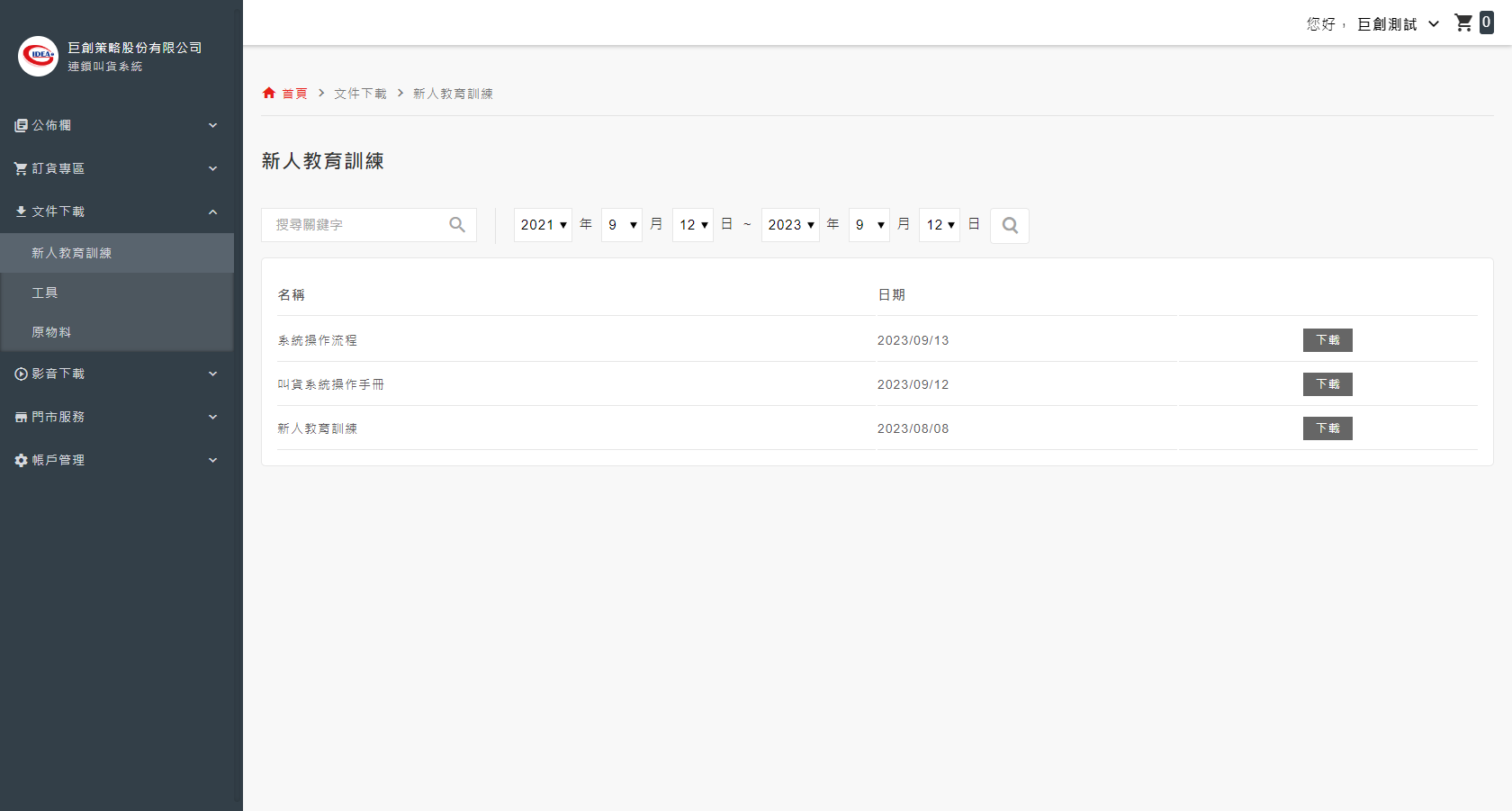Open the 影音下載 menu label
Screen dimensions: 1512x811
[x=58, y=374]
